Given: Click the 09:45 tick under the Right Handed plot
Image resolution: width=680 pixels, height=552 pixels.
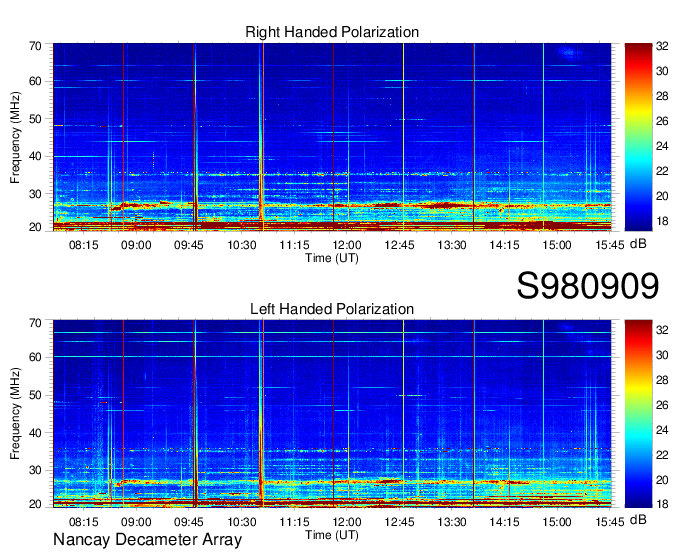Looking at the screenshot, I should point(189,245).
